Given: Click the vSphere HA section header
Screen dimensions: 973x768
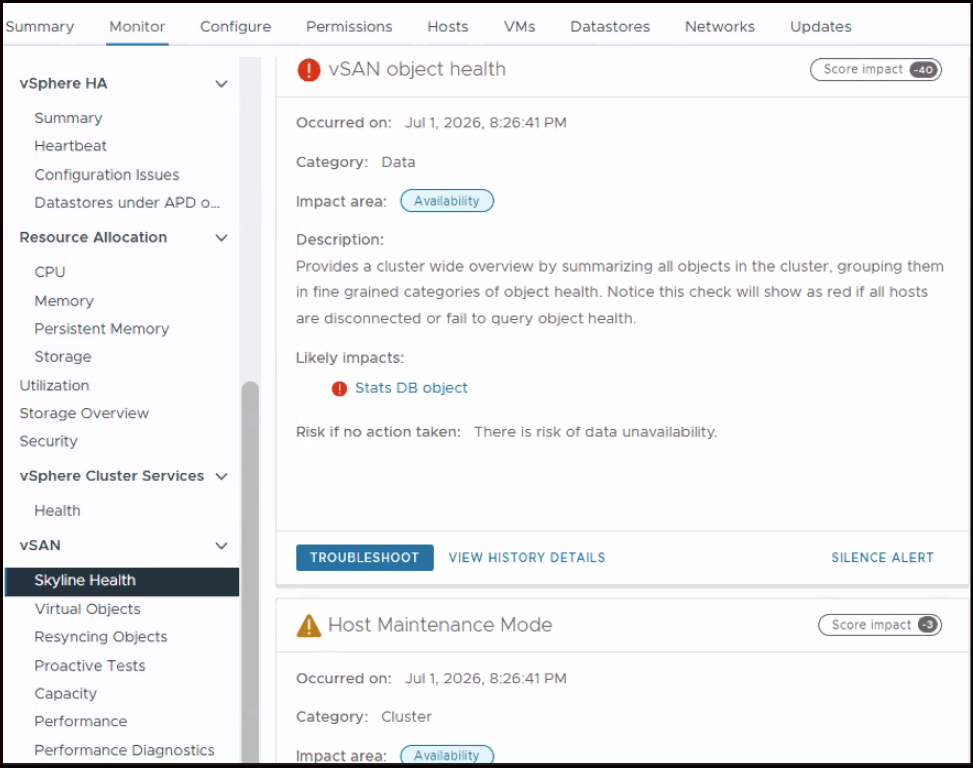Looking at the screenshot, I should (63, 83).
